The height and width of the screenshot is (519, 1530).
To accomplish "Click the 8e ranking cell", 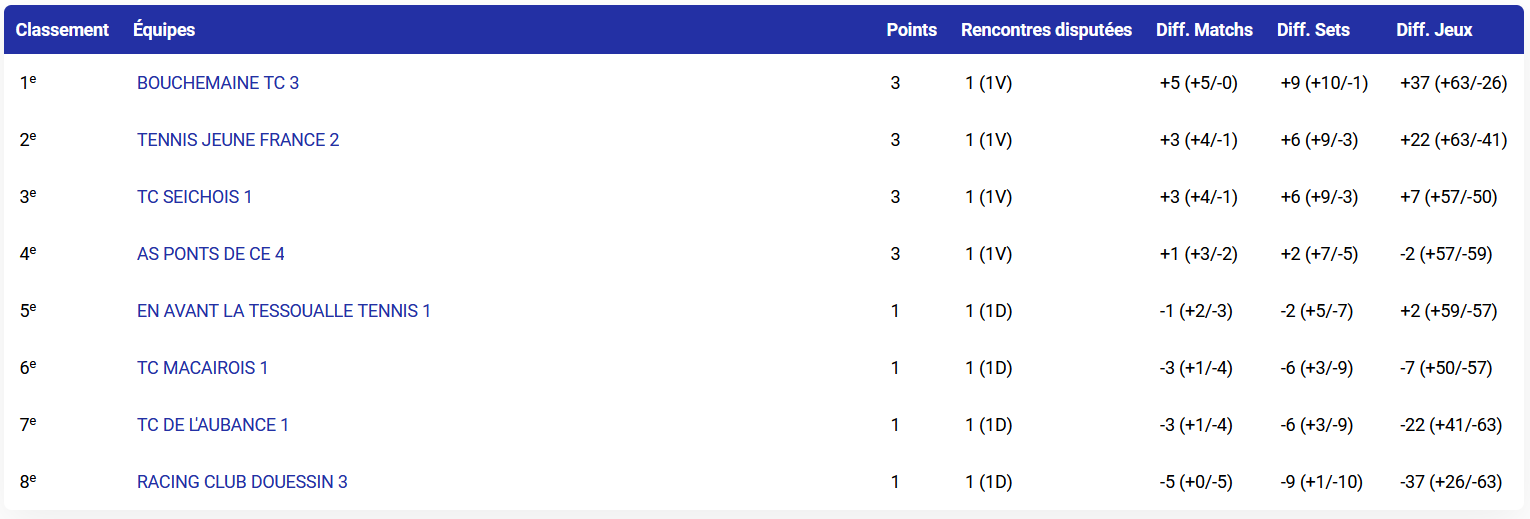I will tap(28, 482).
